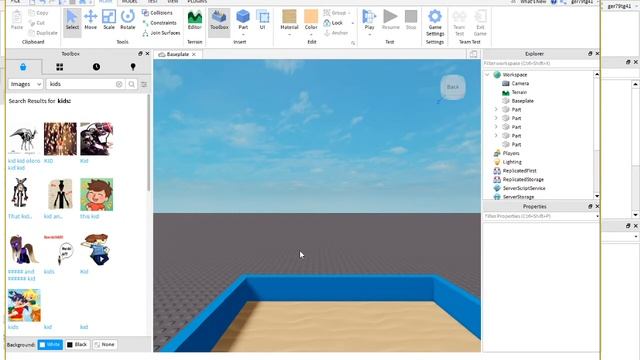640x360 pixels.
Task: Open Toolbox search filter options
Action: [144, 84]
